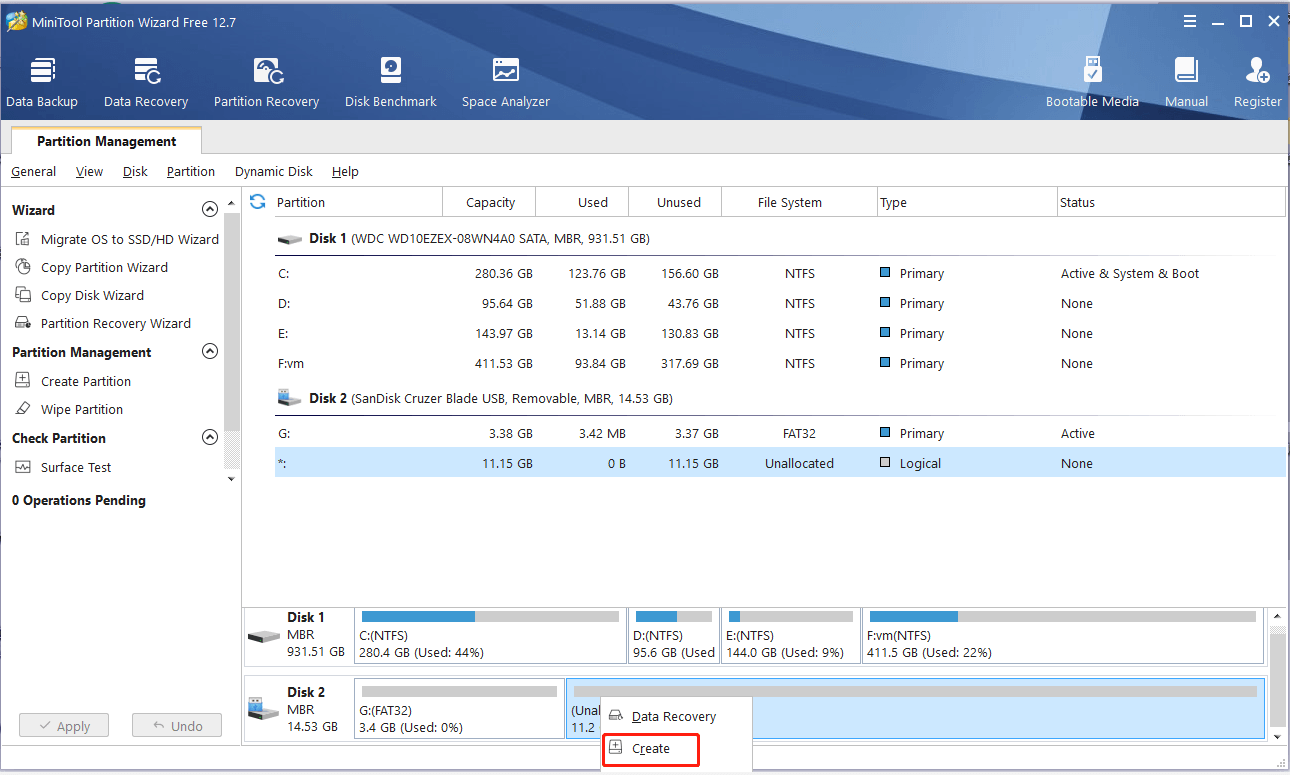Select the D: partition row

[780, 303]
